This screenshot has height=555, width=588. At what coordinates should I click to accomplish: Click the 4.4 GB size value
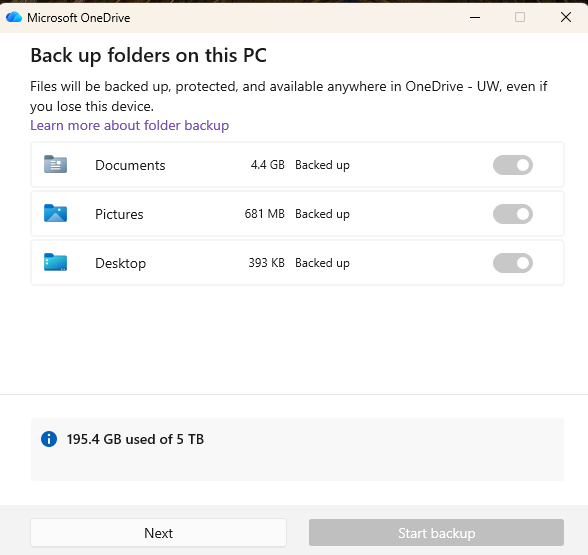coord(268,165)
